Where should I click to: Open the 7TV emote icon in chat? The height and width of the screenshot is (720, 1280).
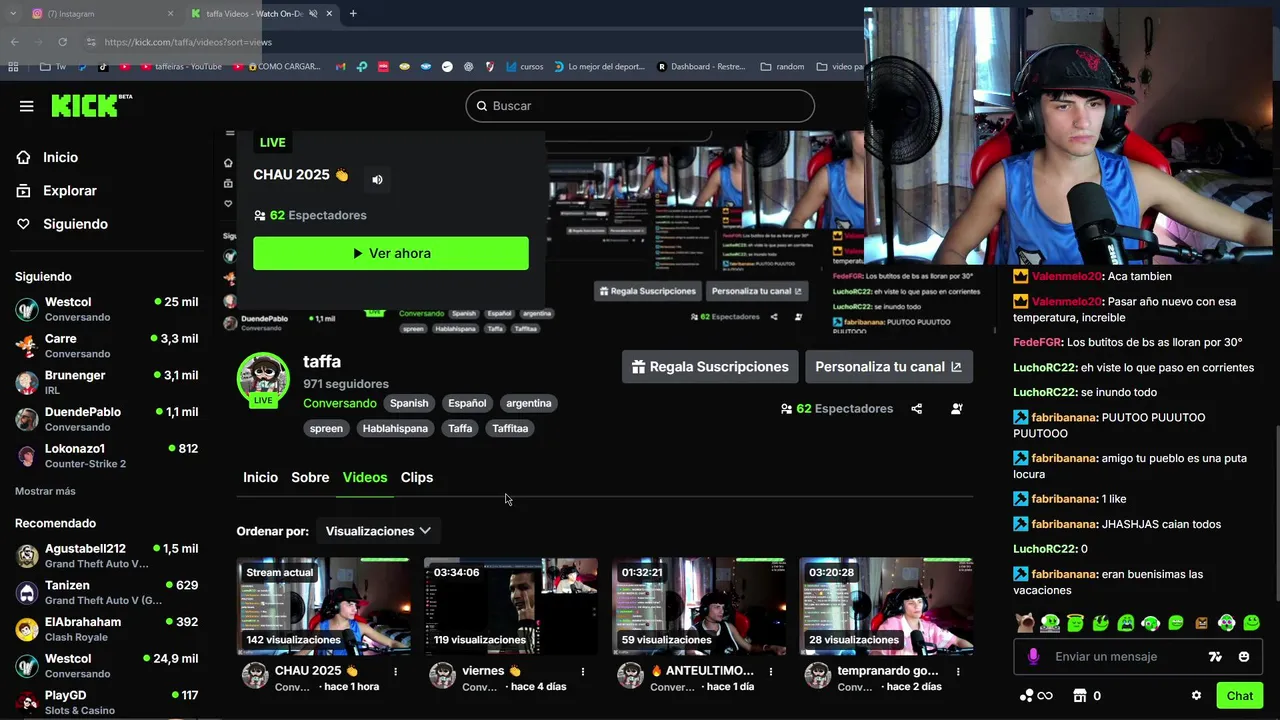tap(1215, 657)
